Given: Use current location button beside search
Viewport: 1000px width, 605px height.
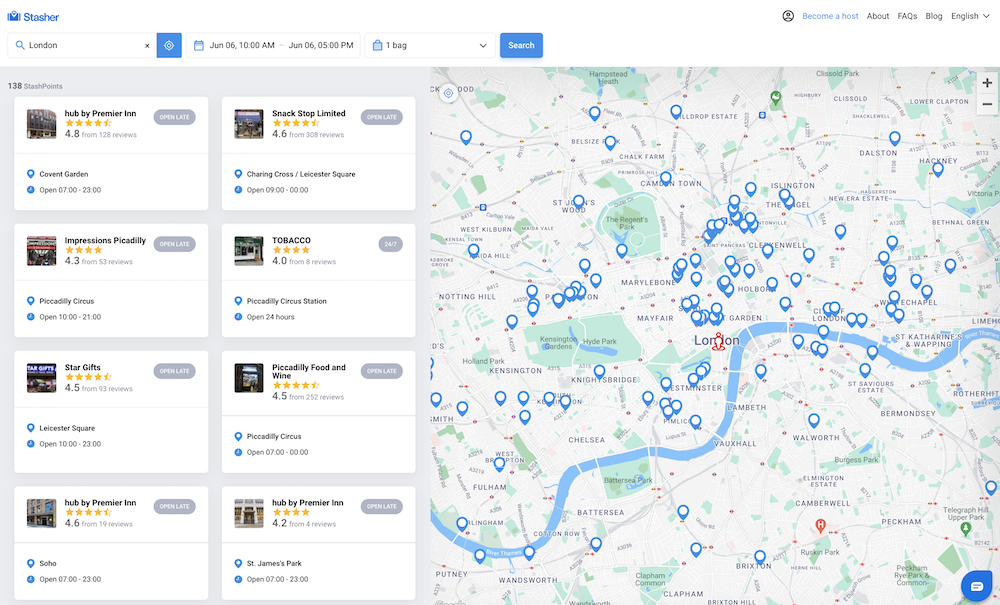Looking at the screenshot, I should coord(169,45).
